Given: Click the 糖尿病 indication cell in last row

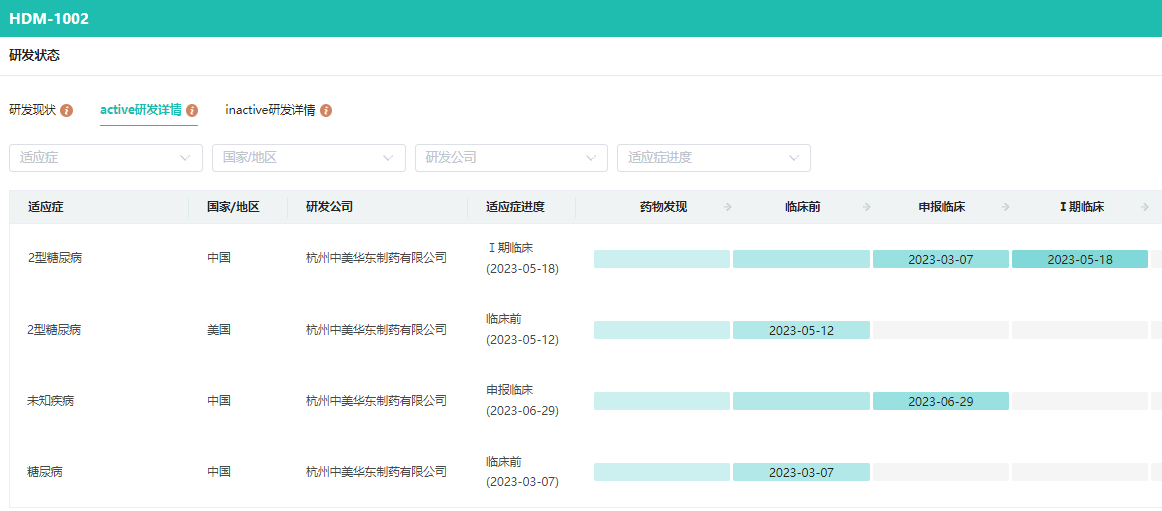Looking at the screenshot, I should tap(45, 472).
